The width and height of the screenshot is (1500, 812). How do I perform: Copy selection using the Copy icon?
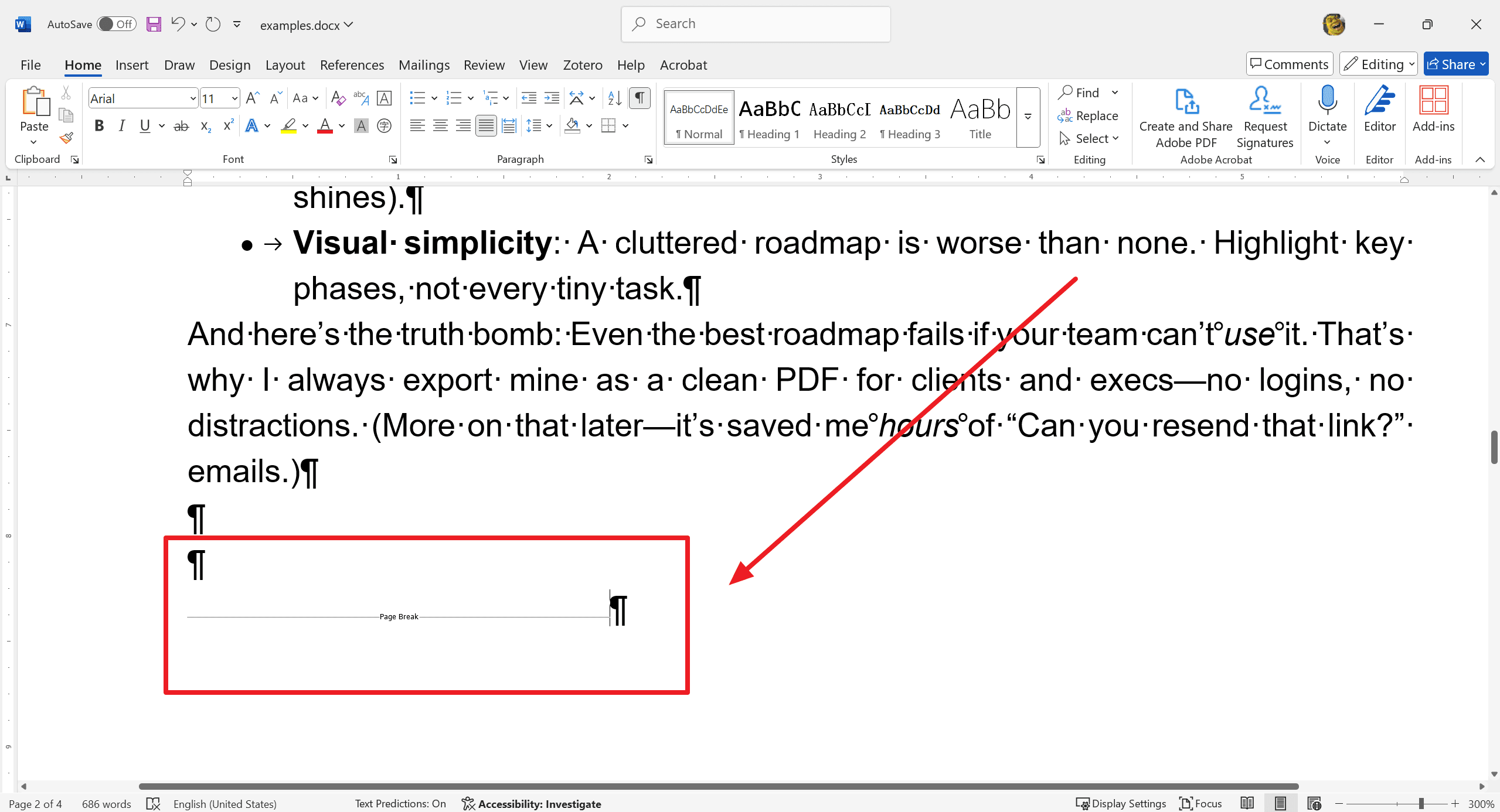pos(66,115)
